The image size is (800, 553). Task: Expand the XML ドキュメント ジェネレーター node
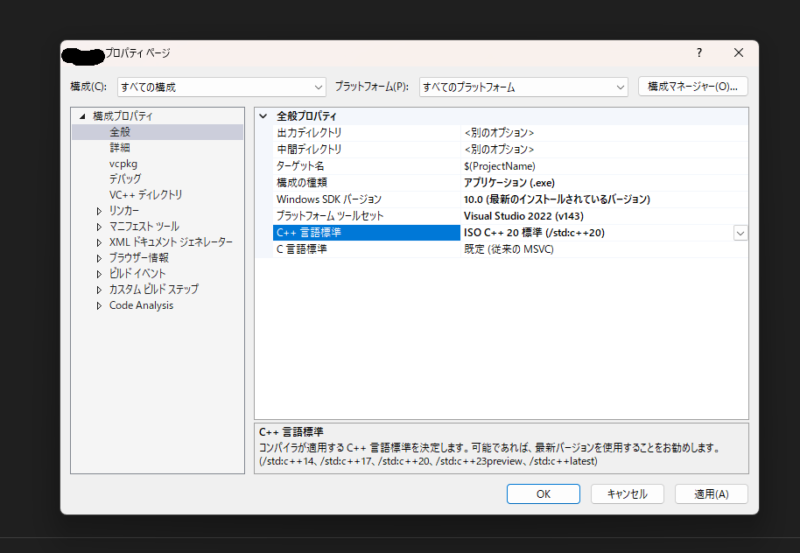[x=98, y=242]
